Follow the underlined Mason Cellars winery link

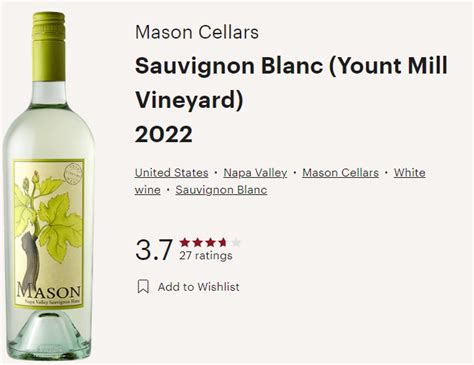pyautogui.click(x=340, y=173)
